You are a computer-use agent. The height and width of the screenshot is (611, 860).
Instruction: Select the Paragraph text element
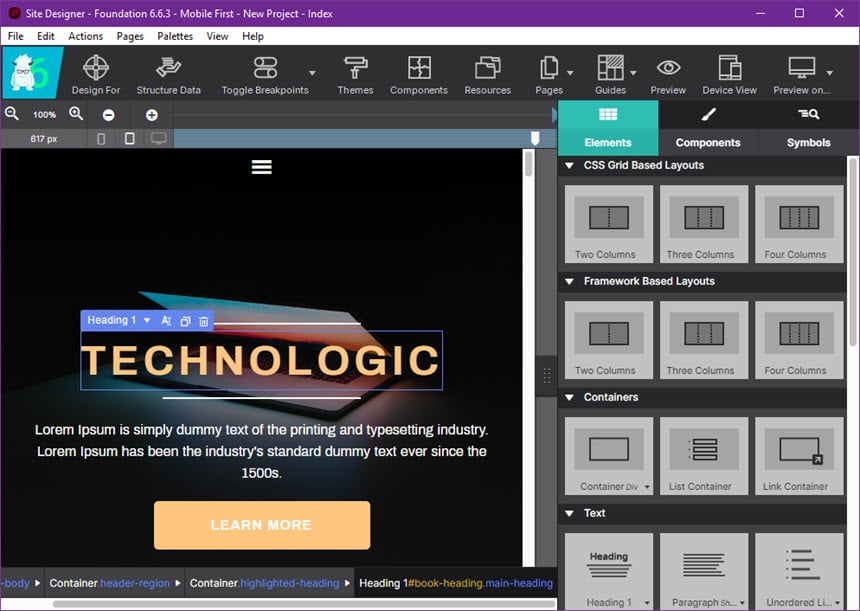(704, 572)
